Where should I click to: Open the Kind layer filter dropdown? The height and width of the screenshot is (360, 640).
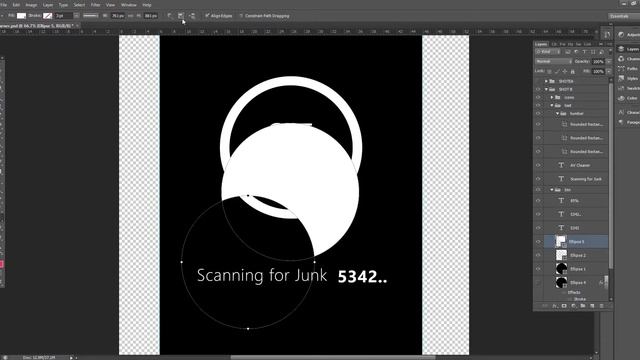point(548,52)
